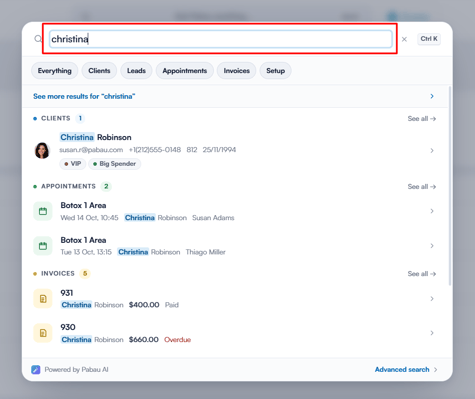This screenshot has width=475, height=399.
Task: Click the Overdue status text
Action: (x=177, y=340)
